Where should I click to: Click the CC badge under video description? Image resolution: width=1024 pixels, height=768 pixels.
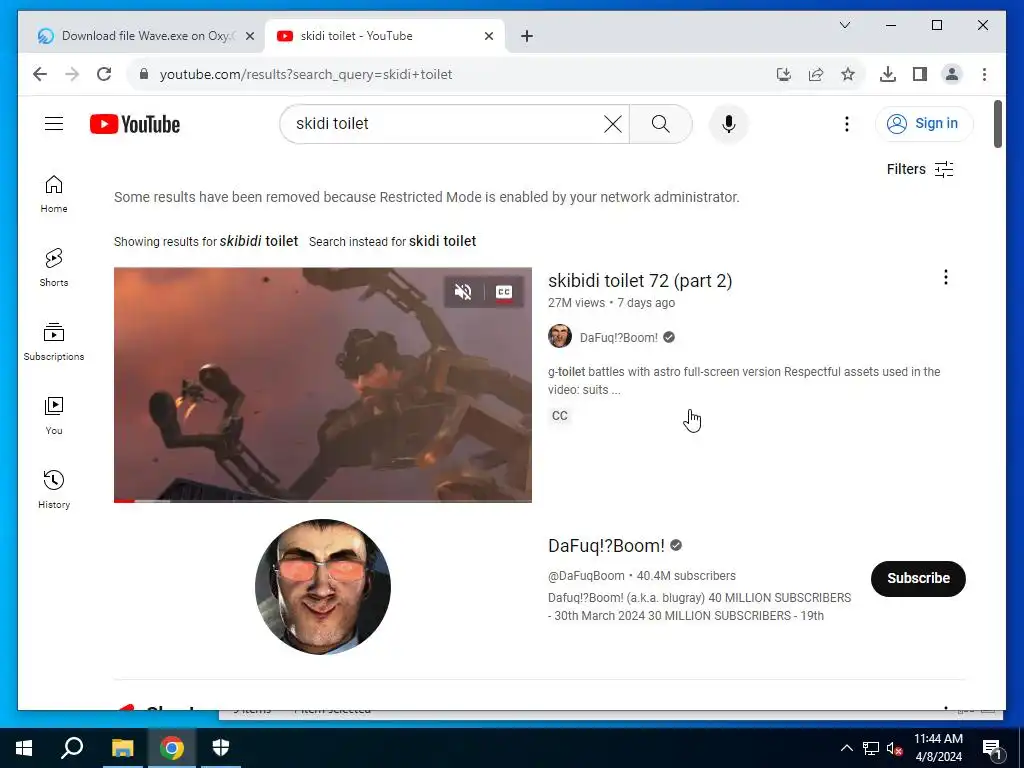[560, 415]
